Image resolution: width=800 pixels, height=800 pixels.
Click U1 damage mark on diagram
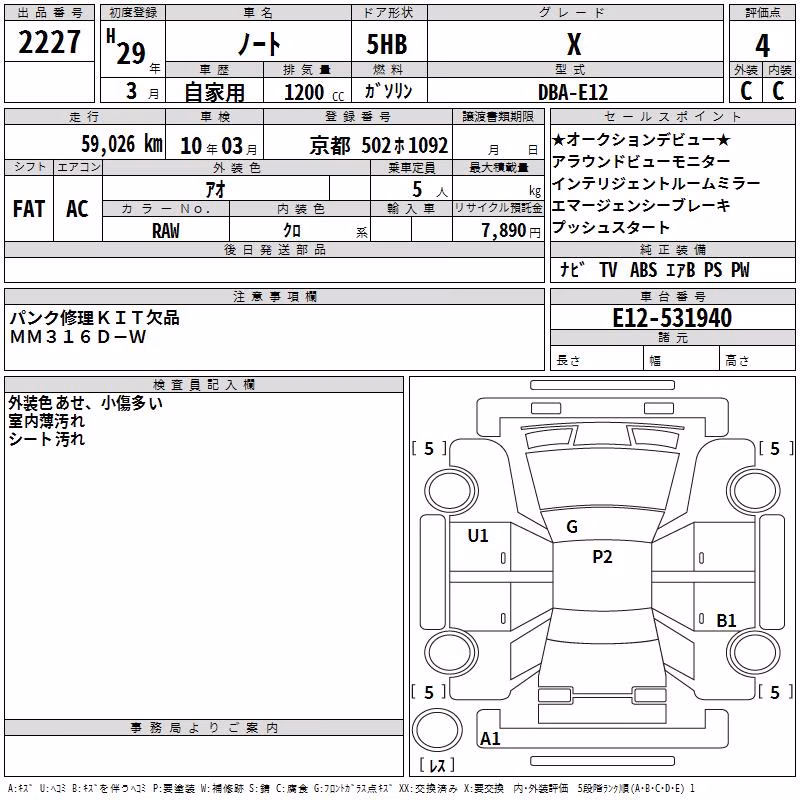coord(478,536)
